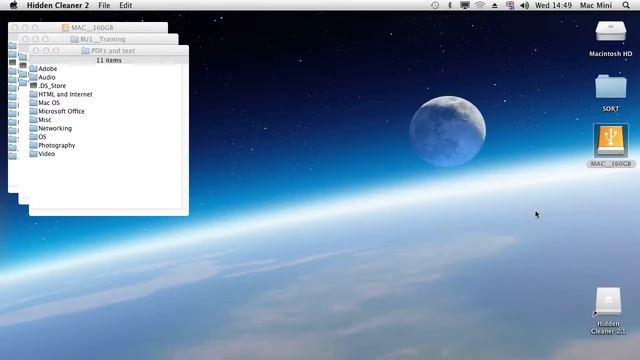Click the Networking folder name text
640x360 pixels.
point(55,128)
